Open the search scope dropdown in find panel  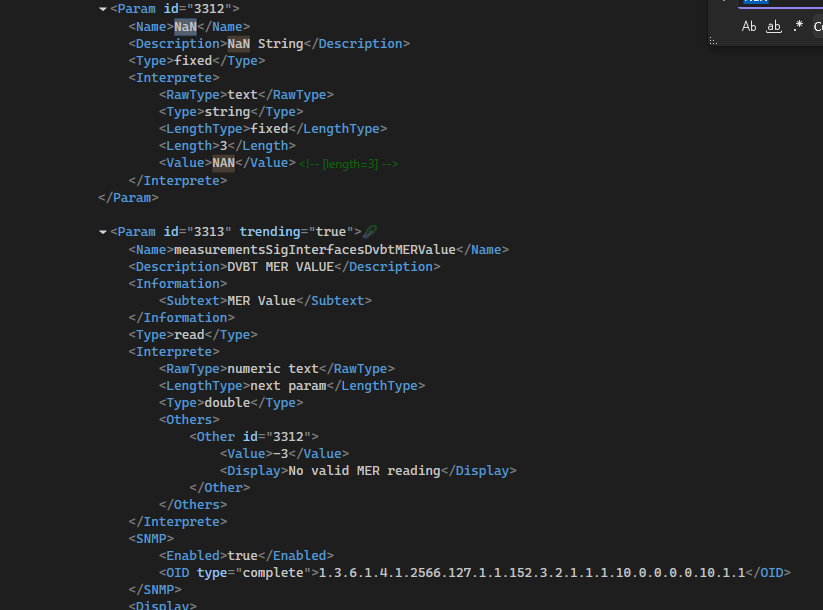(817, 27)
